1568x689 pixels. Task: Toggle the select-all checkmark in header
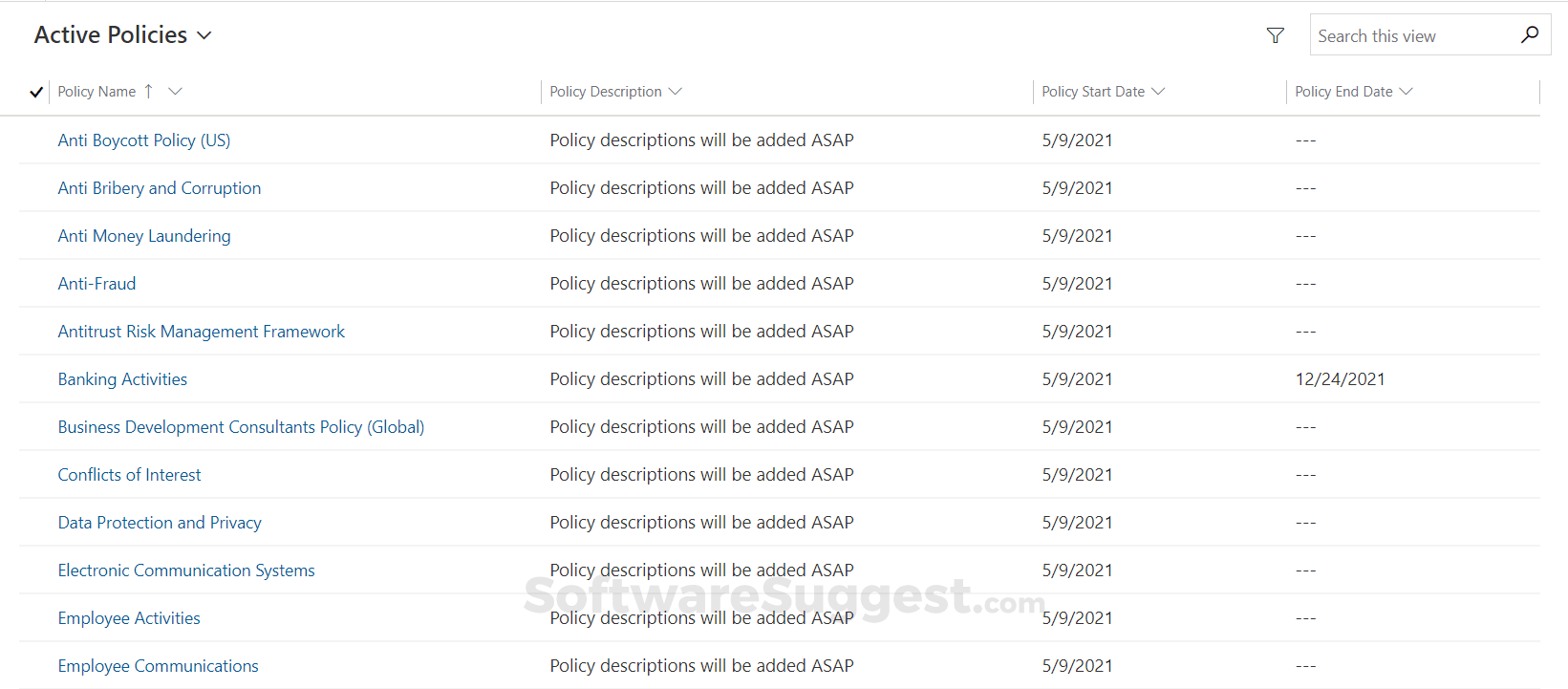36,92
